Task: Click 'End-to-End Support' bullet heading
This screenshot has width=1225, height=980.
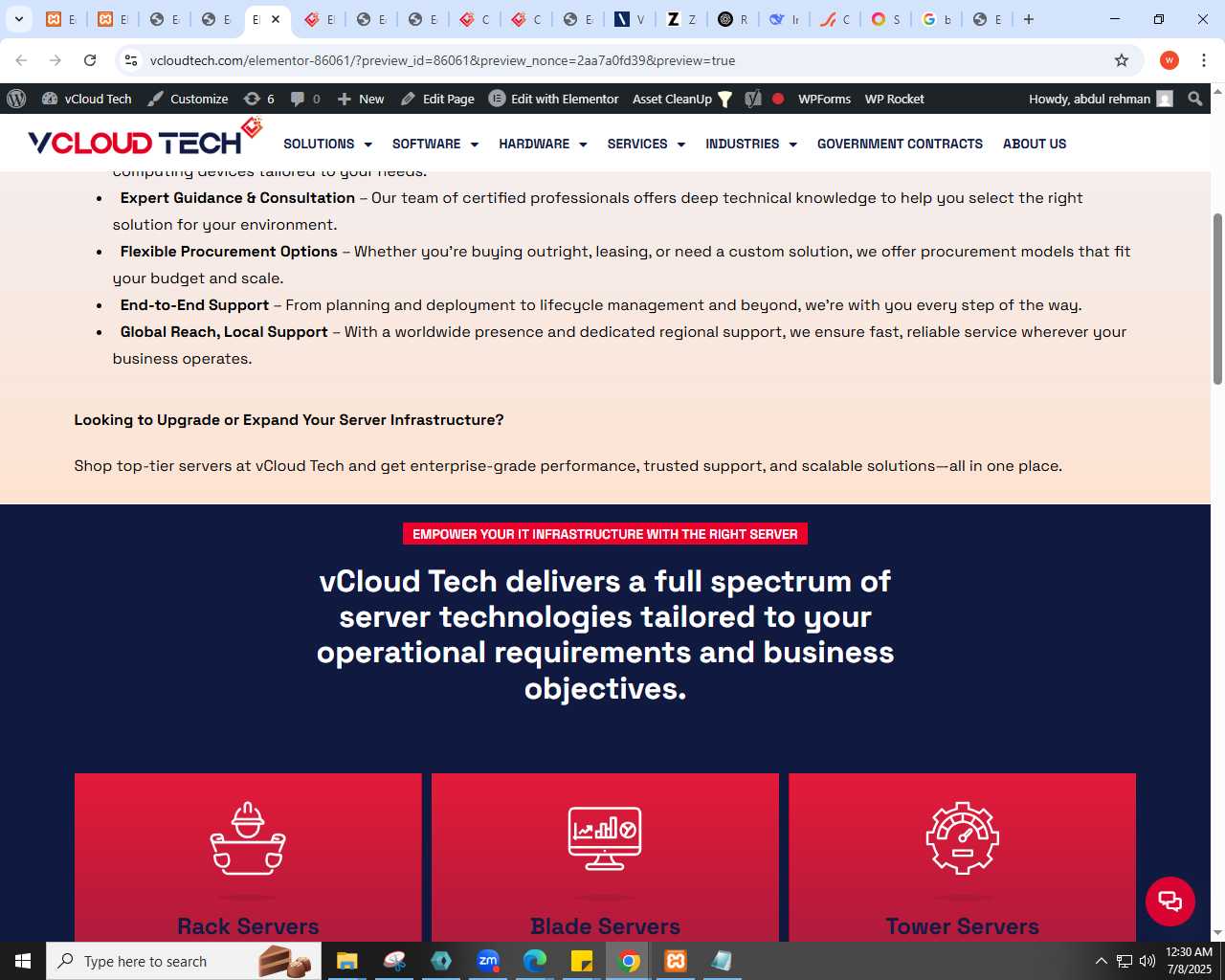Action: 194,305
